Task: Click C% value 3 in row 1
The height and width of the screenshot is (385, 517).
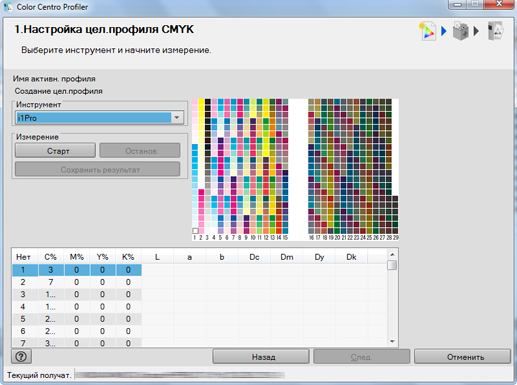Action: click(51, 270)
